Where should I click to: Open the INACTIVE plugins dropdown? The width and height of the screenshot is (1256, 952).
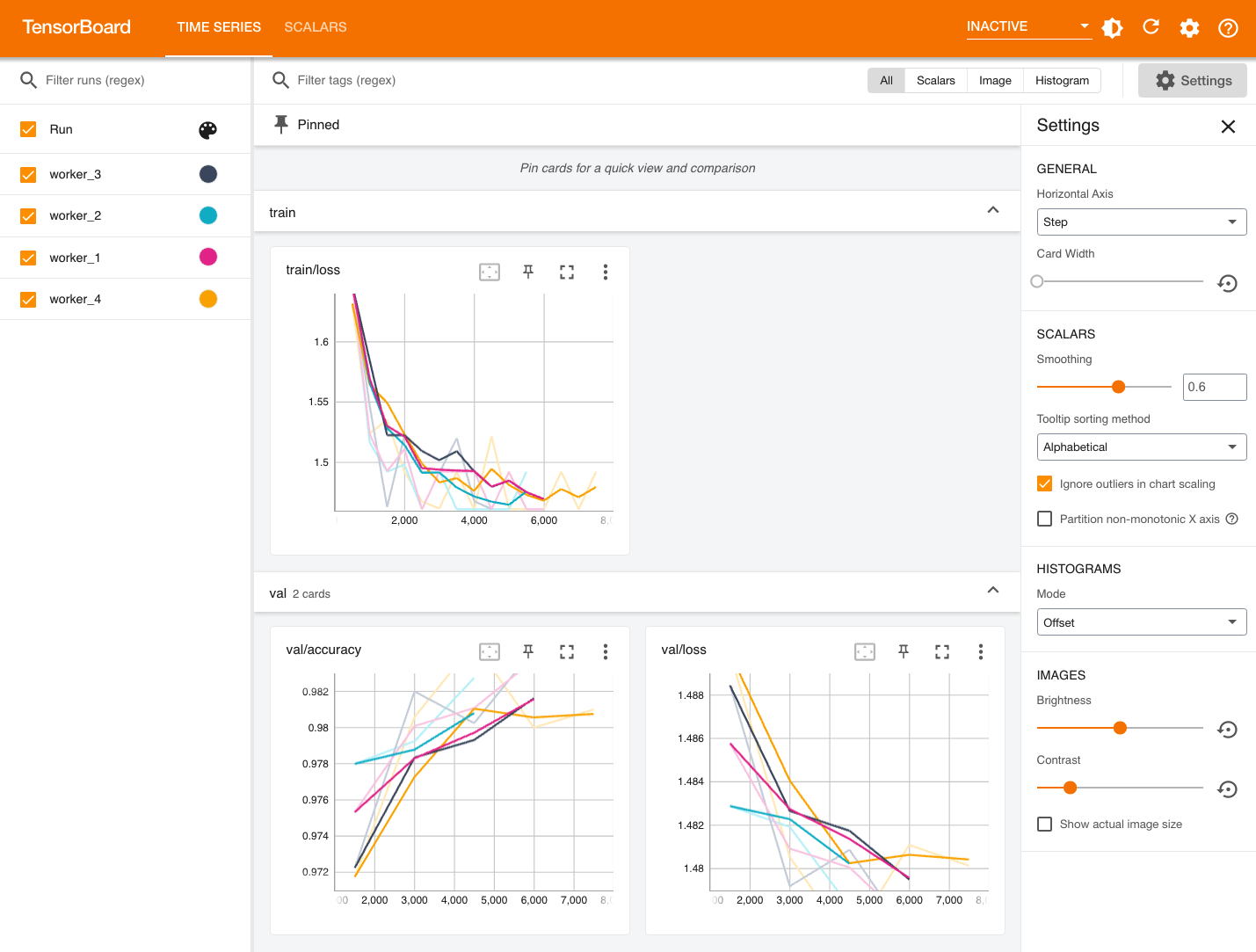(x=1028, y=26)
